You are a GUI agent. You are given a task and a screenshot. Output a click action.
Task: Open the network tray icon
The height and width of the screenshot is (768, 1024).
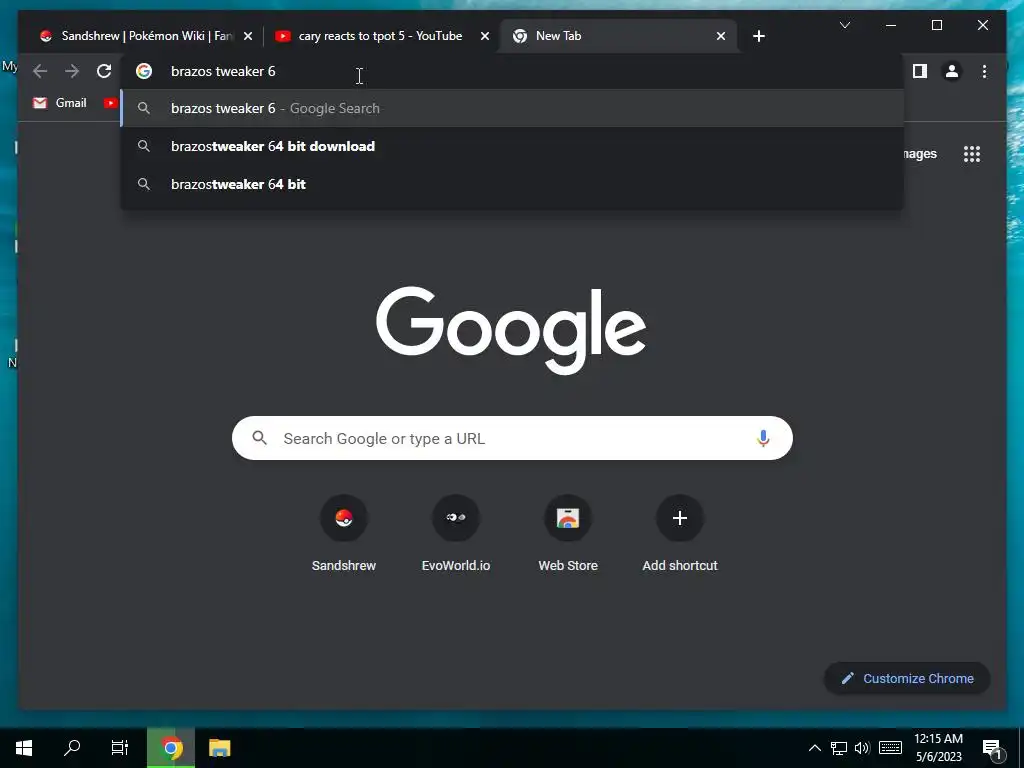839,748
